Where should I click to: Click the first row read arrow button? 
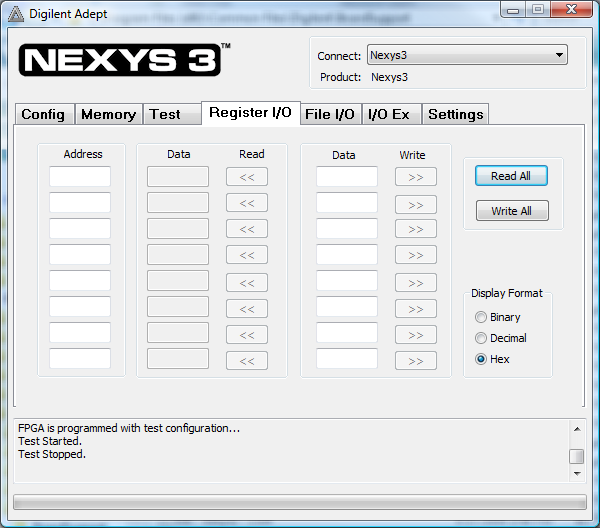(x=247, y=177)
